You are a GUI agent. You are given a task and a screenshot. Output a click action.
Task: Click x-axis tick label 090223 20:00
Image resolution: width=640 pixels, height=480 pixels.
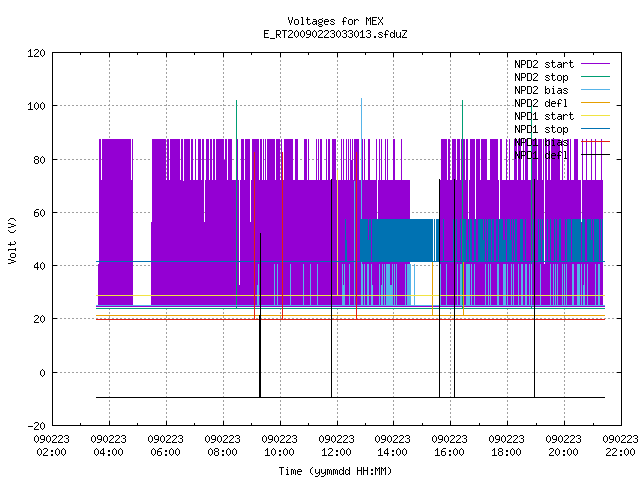(564, 446)
